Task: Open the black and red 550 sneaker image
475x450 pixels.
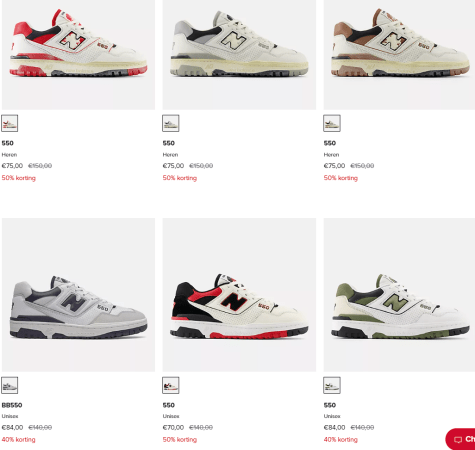Action: pyautogui.click(x=239, y=295)
